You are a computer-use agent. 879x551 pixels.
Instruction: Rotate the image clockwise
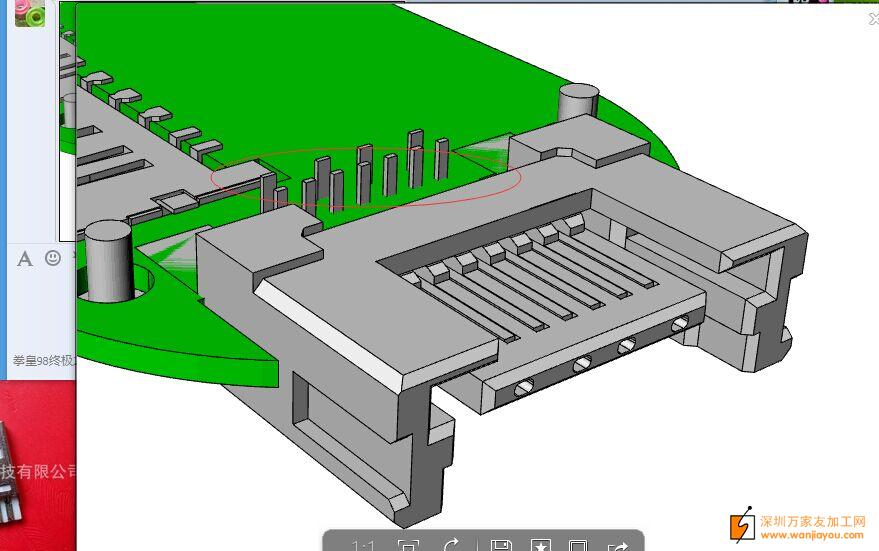click(451, 545)
